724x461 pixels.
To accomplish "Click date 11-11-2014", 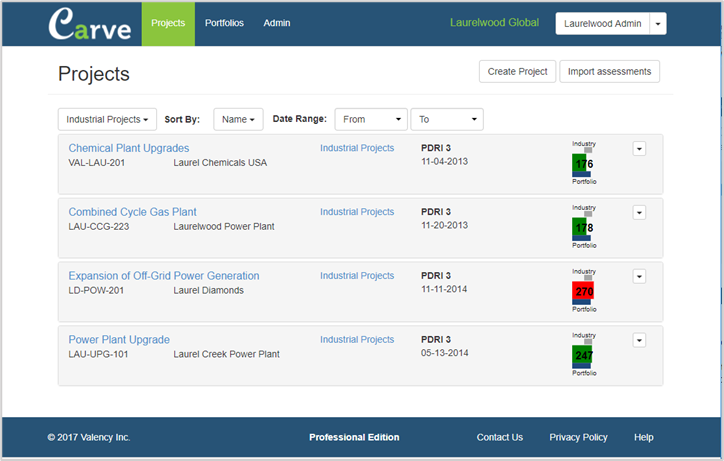I will [444, 289].
